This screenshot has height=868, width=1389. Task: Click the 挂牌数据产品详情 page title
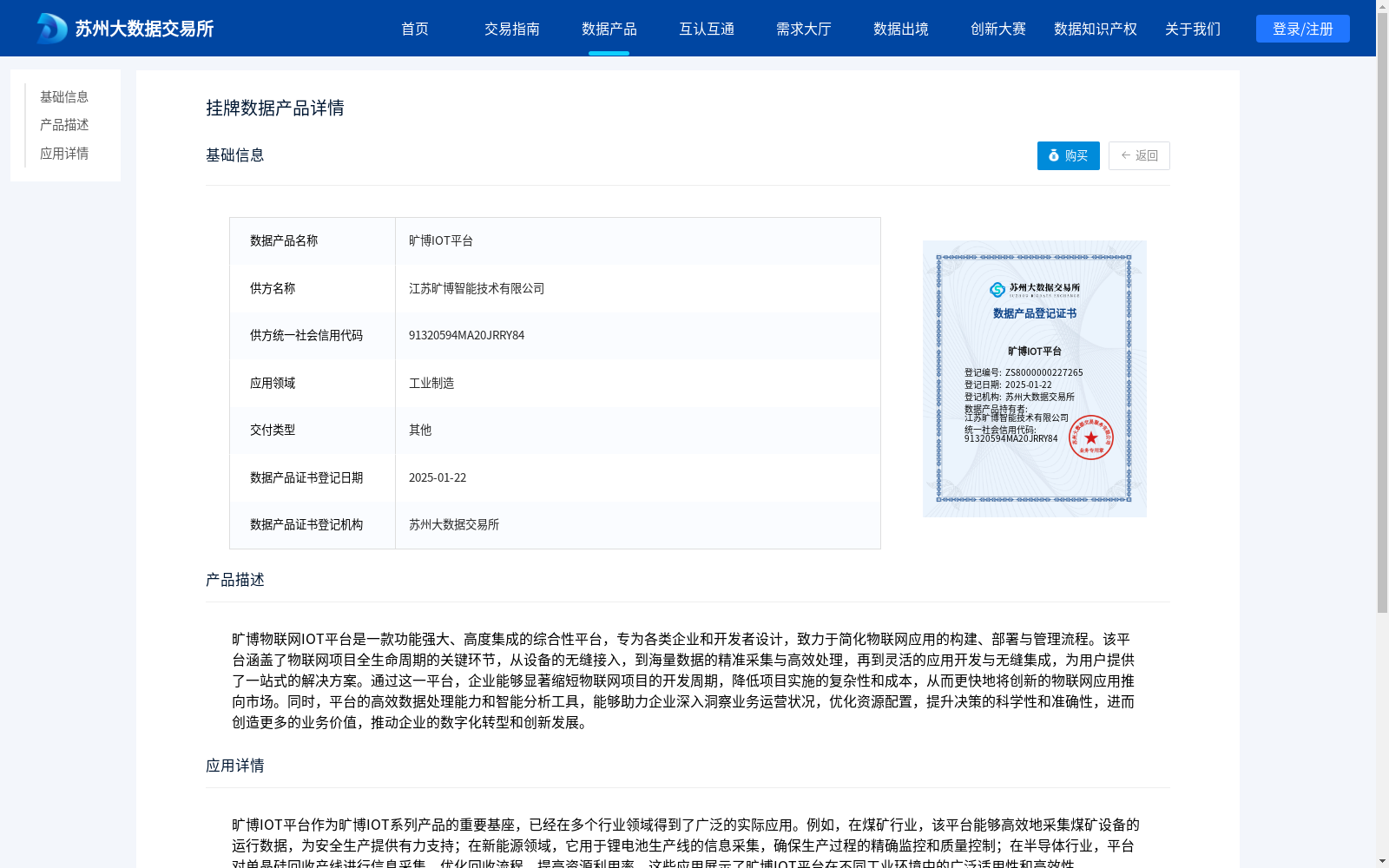point(275,108)
